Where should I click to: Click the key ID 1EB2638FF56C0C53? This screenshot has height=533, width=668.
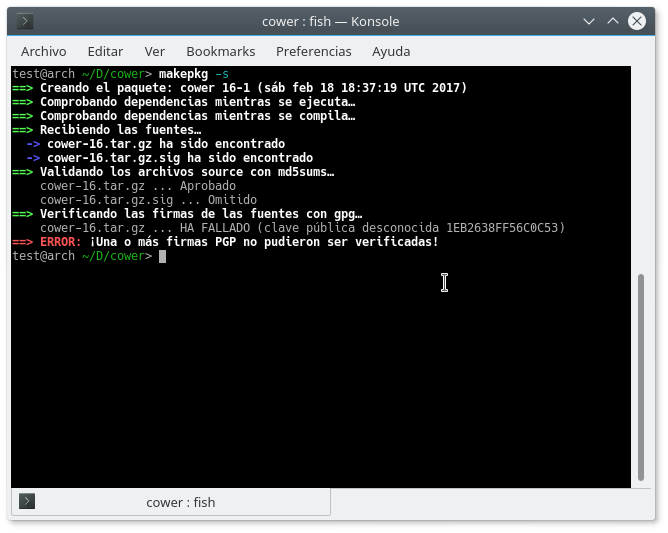(x=502, y=228)
